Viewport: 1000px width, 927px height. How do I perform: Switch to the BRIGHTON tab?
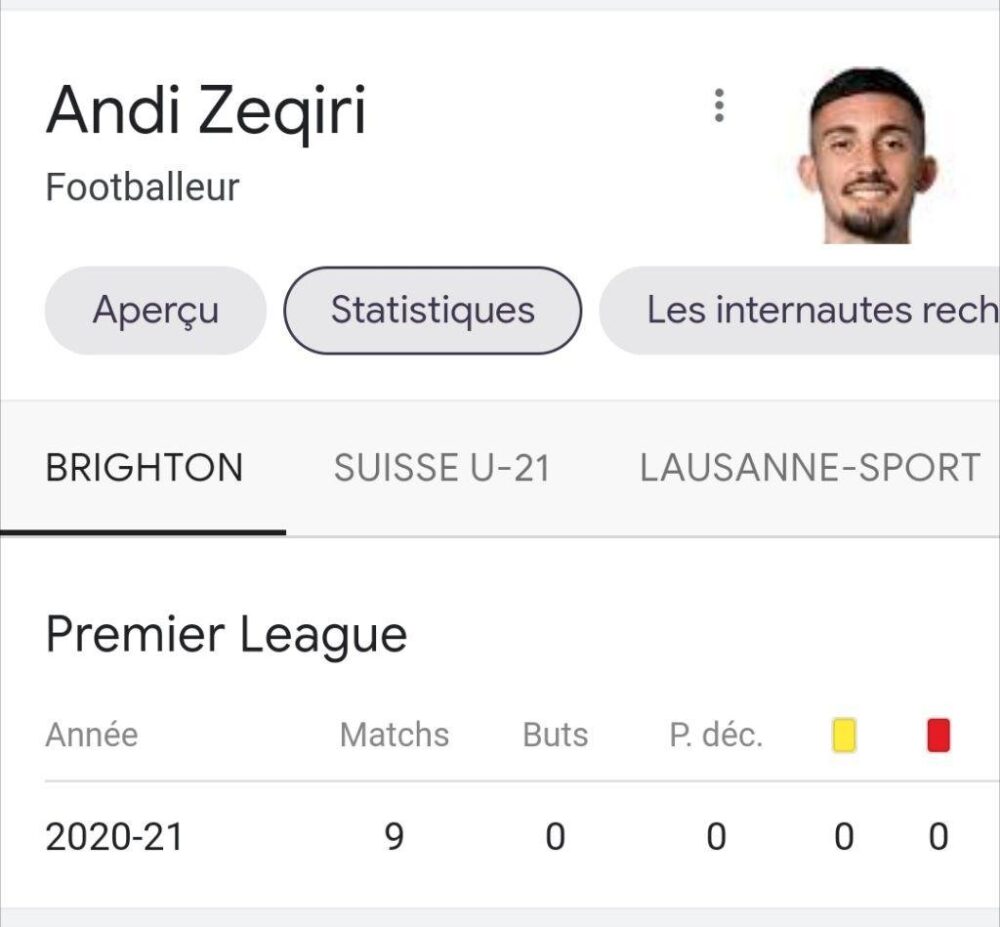tap(143, 468)
